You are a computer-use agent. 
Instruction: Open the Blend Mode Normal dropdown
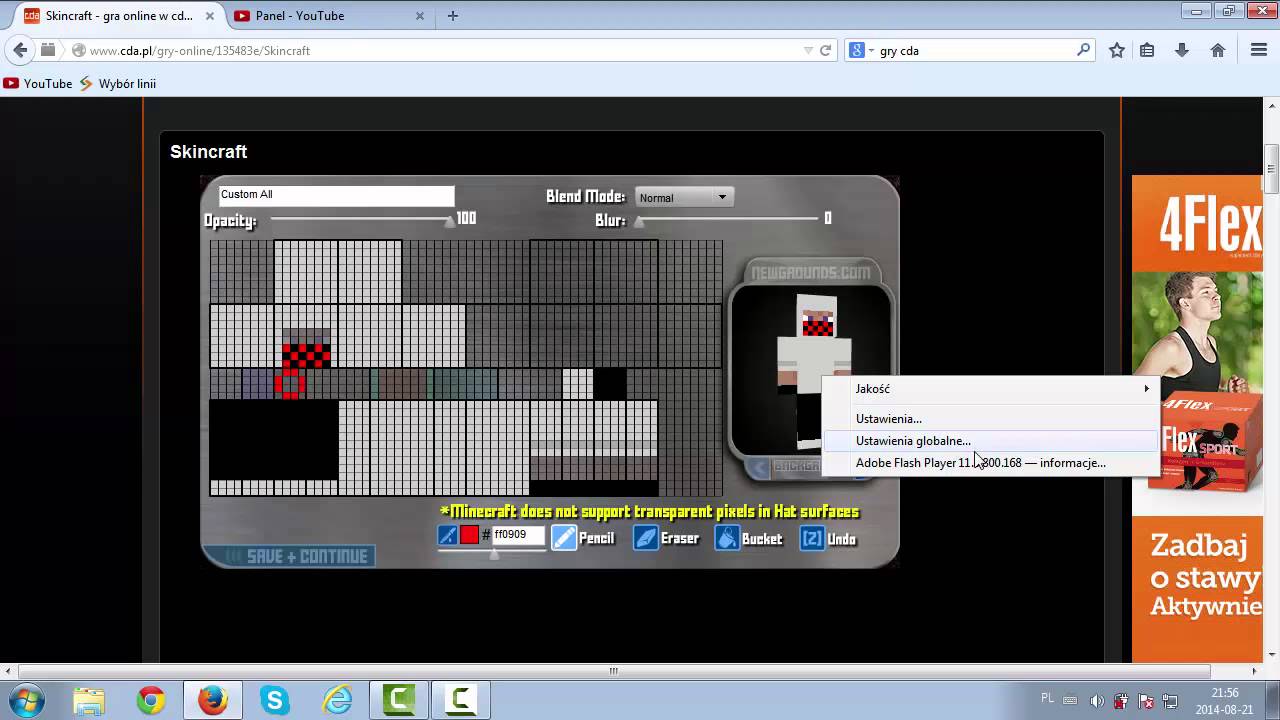pos(684,197)
